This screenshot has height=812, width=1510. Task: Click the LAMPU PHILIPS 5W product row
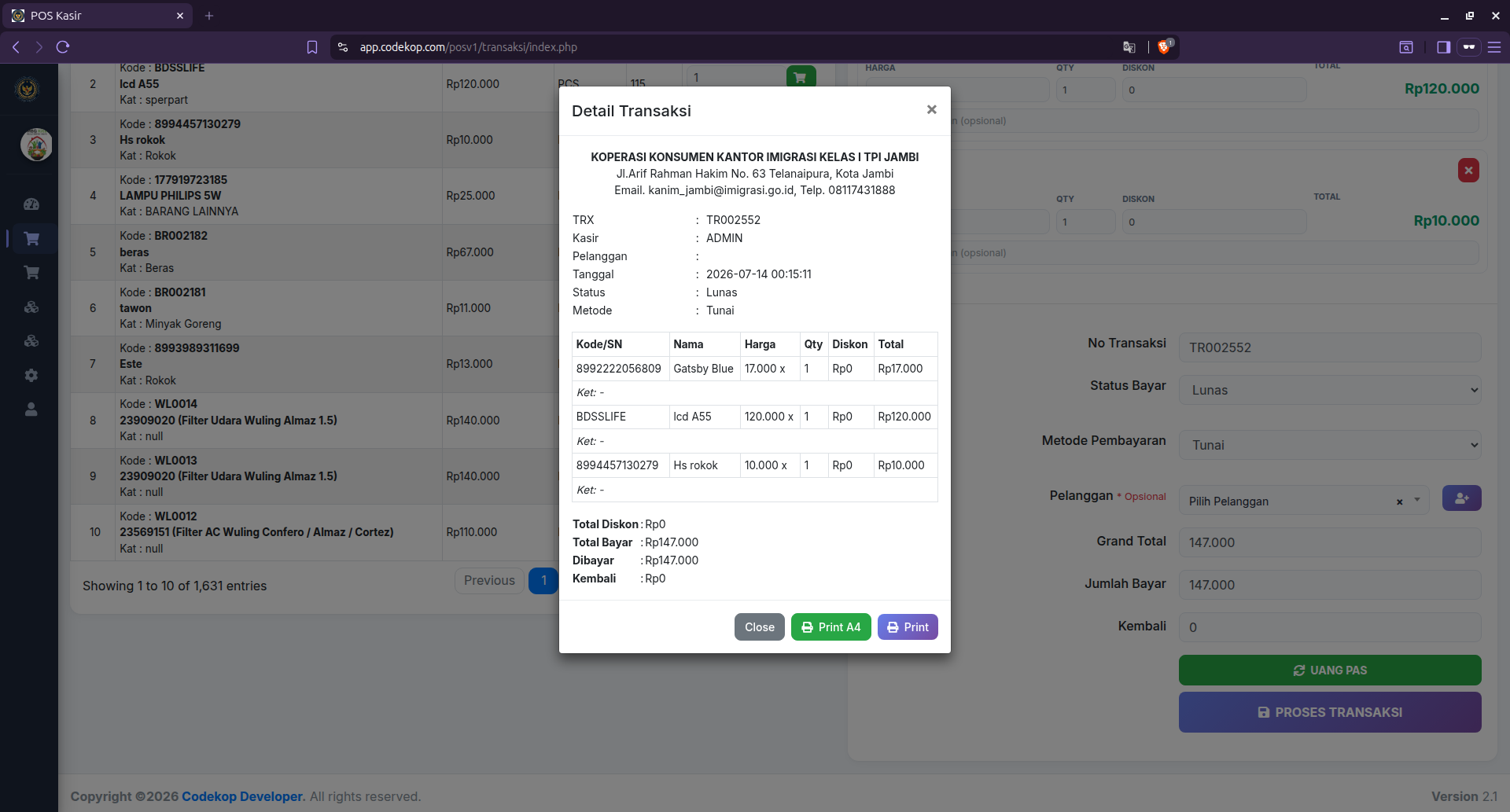coord(315,196)
